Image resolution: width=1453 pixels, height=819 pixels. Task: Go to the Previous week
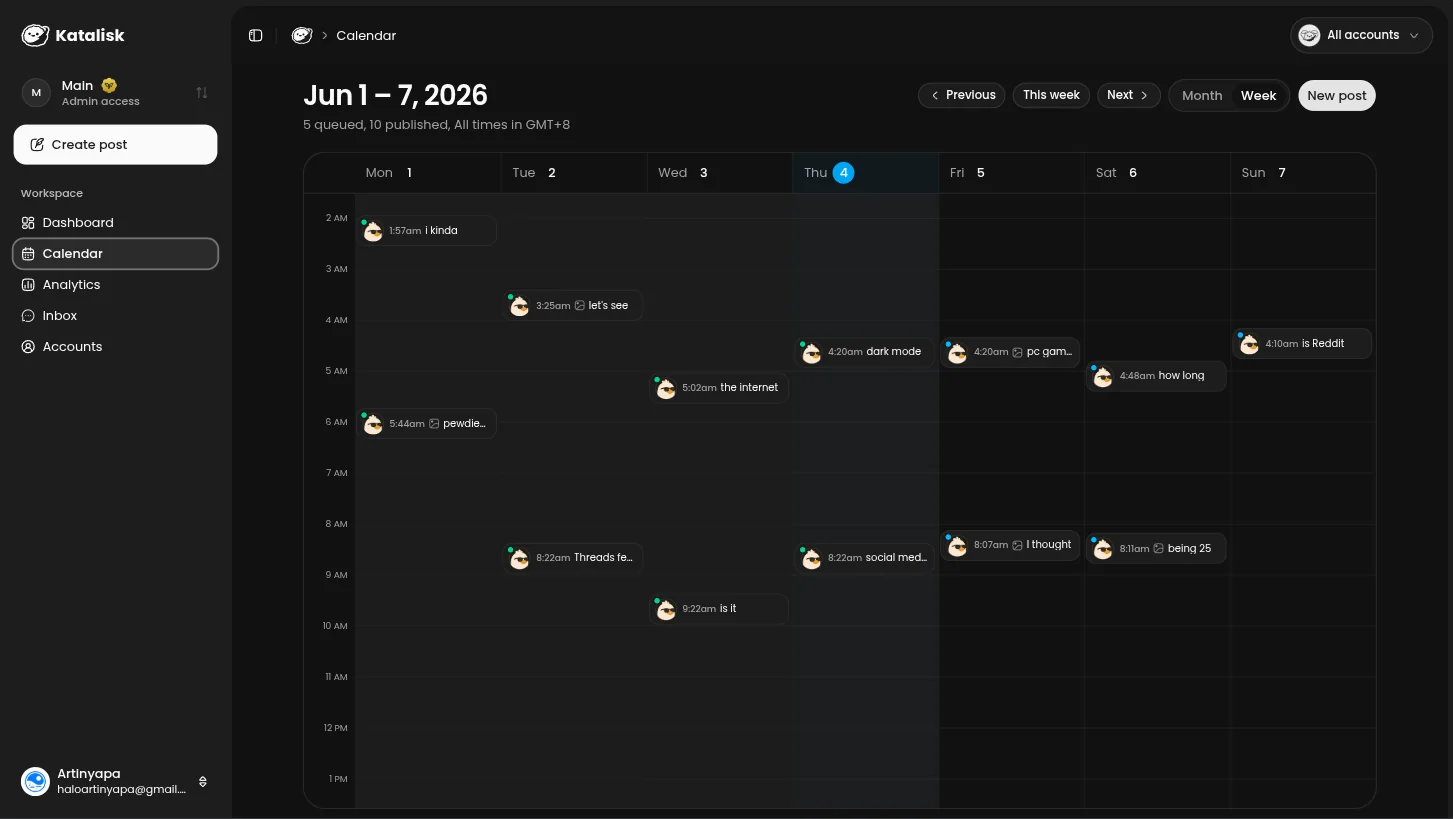[961, 95]
